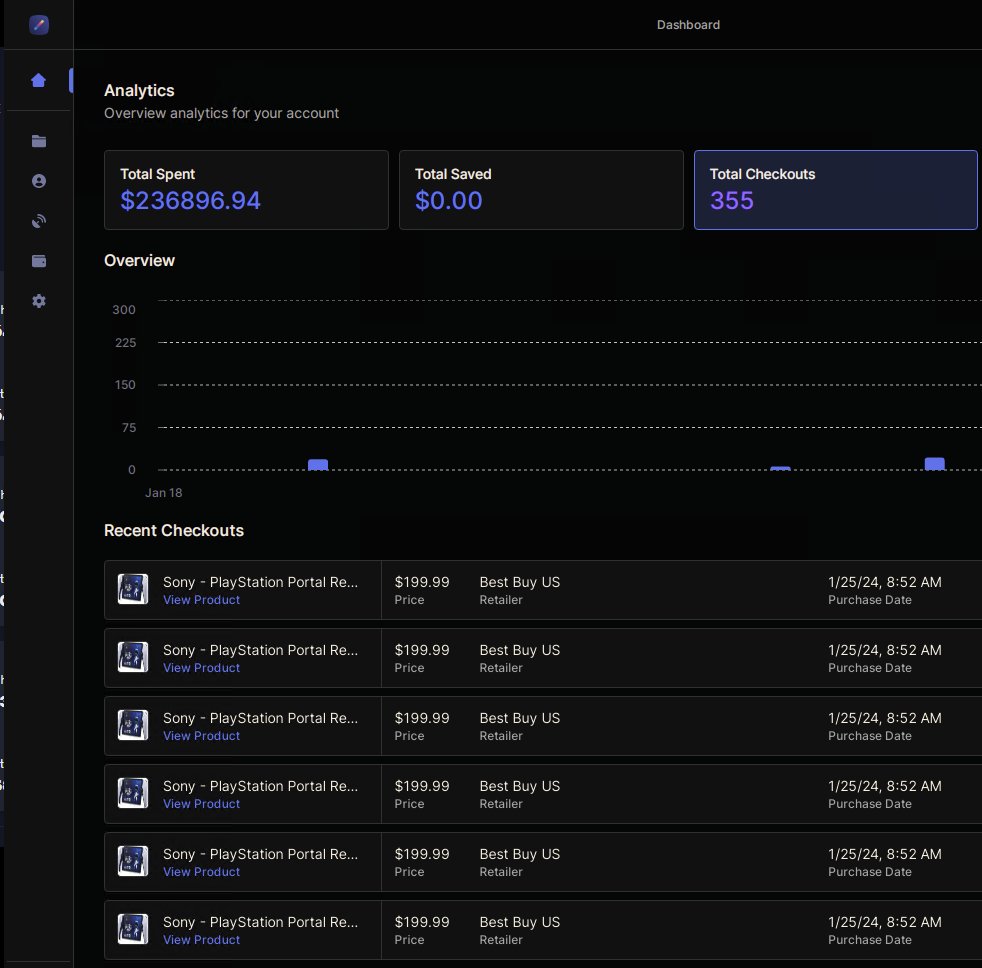Click the Sony PlayStation Portal title in second checkout

click(261, 651)
